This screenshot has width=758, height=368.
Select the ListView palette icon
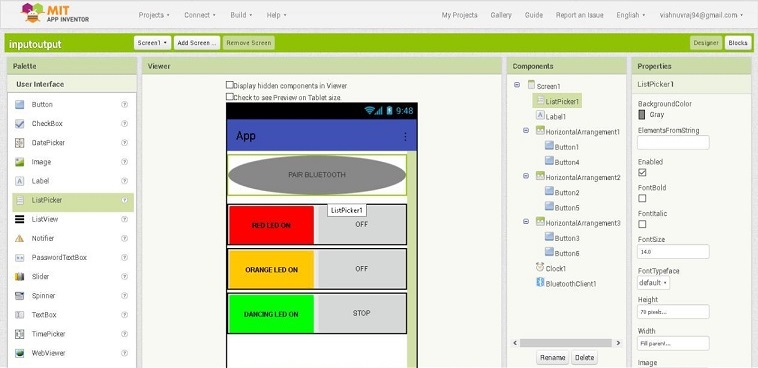coord(19,219)
